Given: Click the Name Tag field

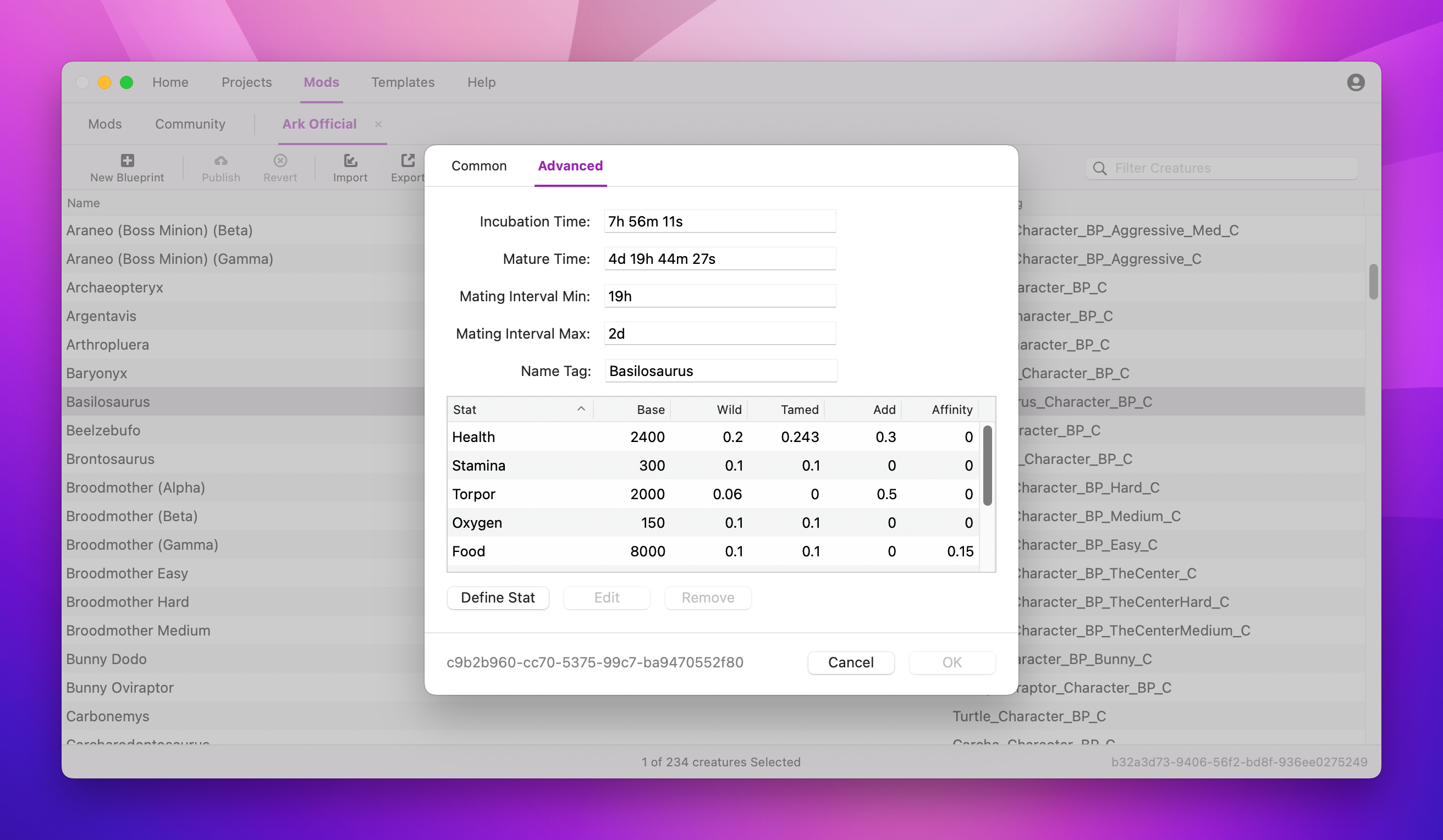Looking at the screenshot, I should coord(721,371).
